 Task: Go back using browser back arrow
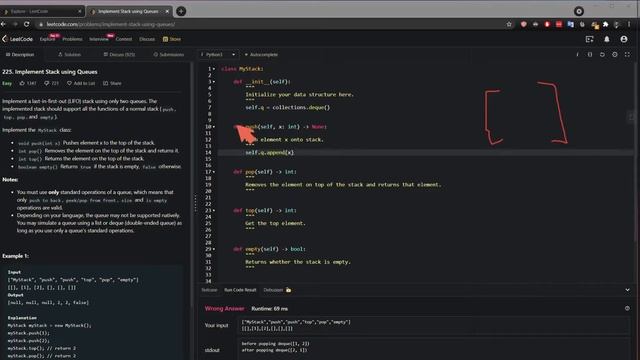pos(4,24)
